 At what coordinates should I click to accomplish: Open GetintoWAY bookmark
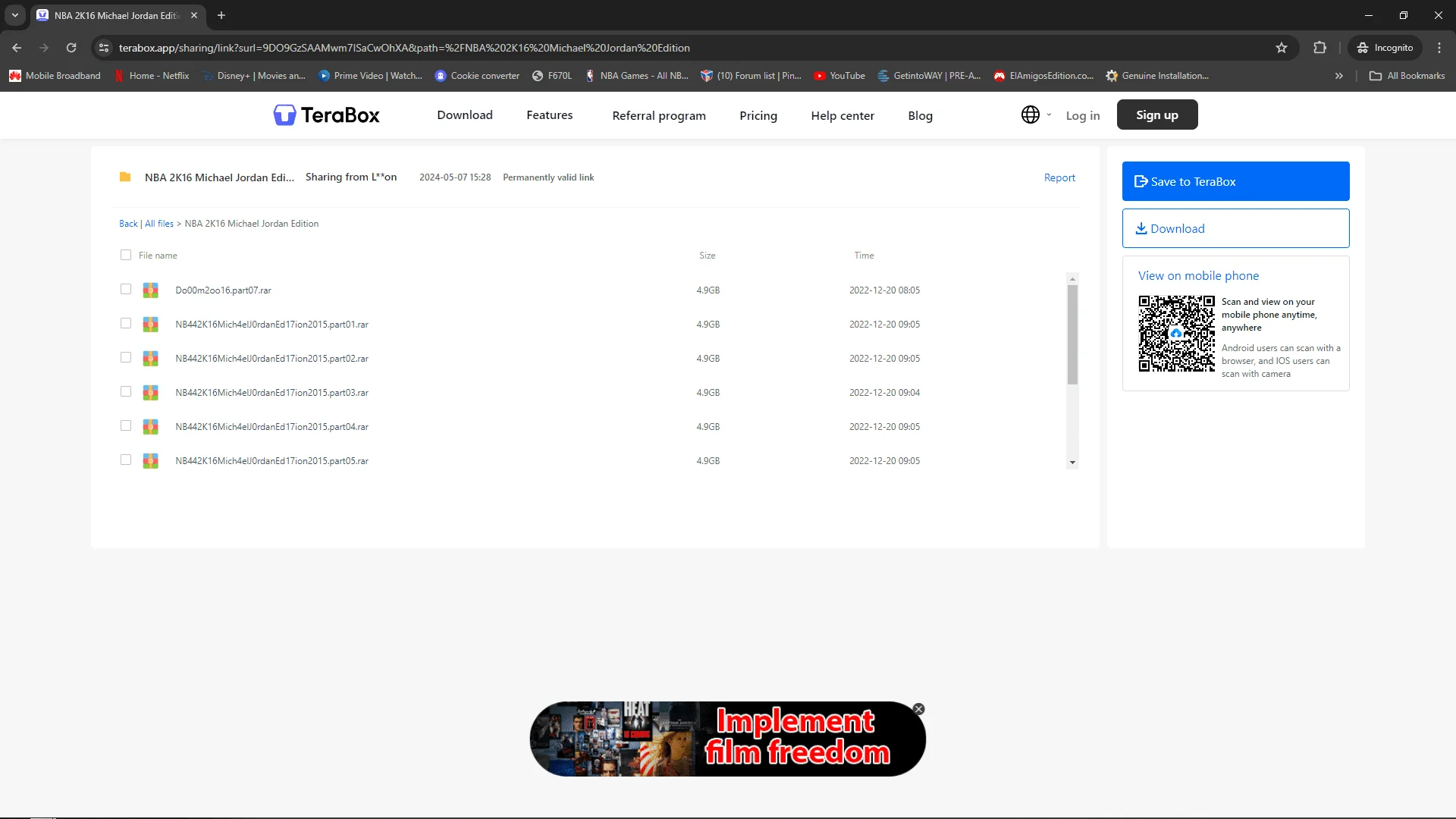pyautogui.click(x=929, y=76)
